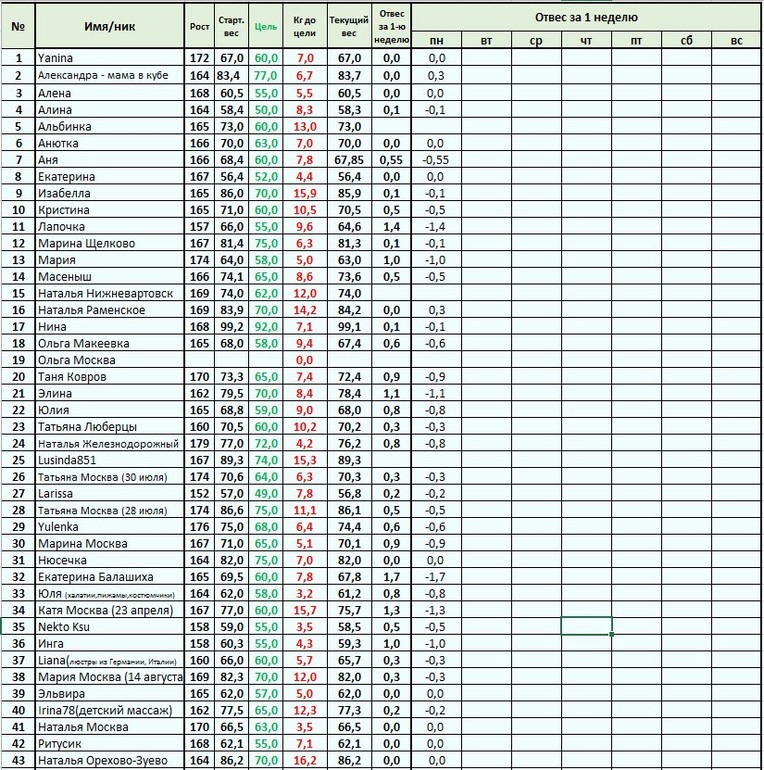Select the "Отвес за 1 неделю" merged header
This screenshot has height=770, width=764.
click(586, 17)
